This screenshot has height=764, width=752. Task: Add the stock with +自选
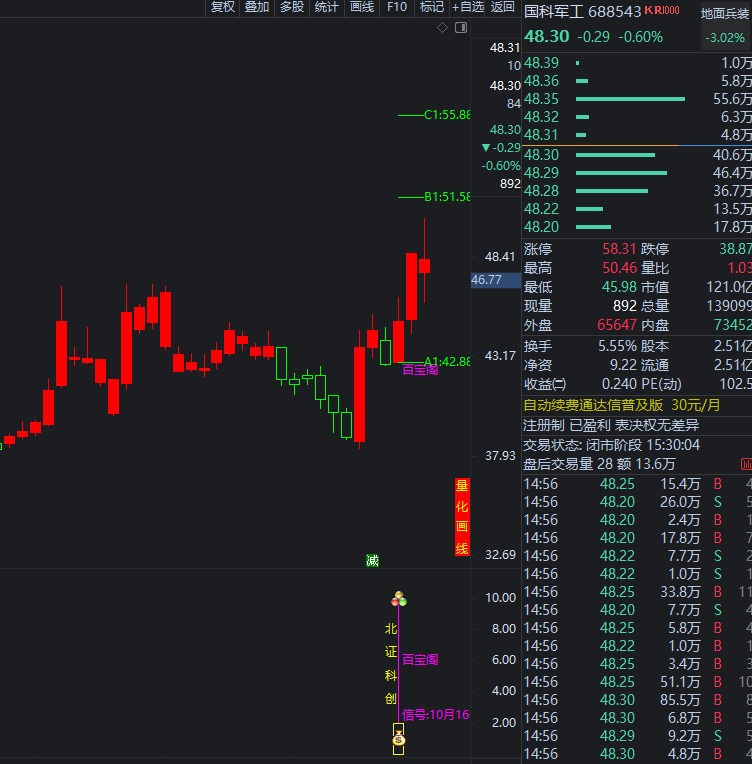coord(467,7)
